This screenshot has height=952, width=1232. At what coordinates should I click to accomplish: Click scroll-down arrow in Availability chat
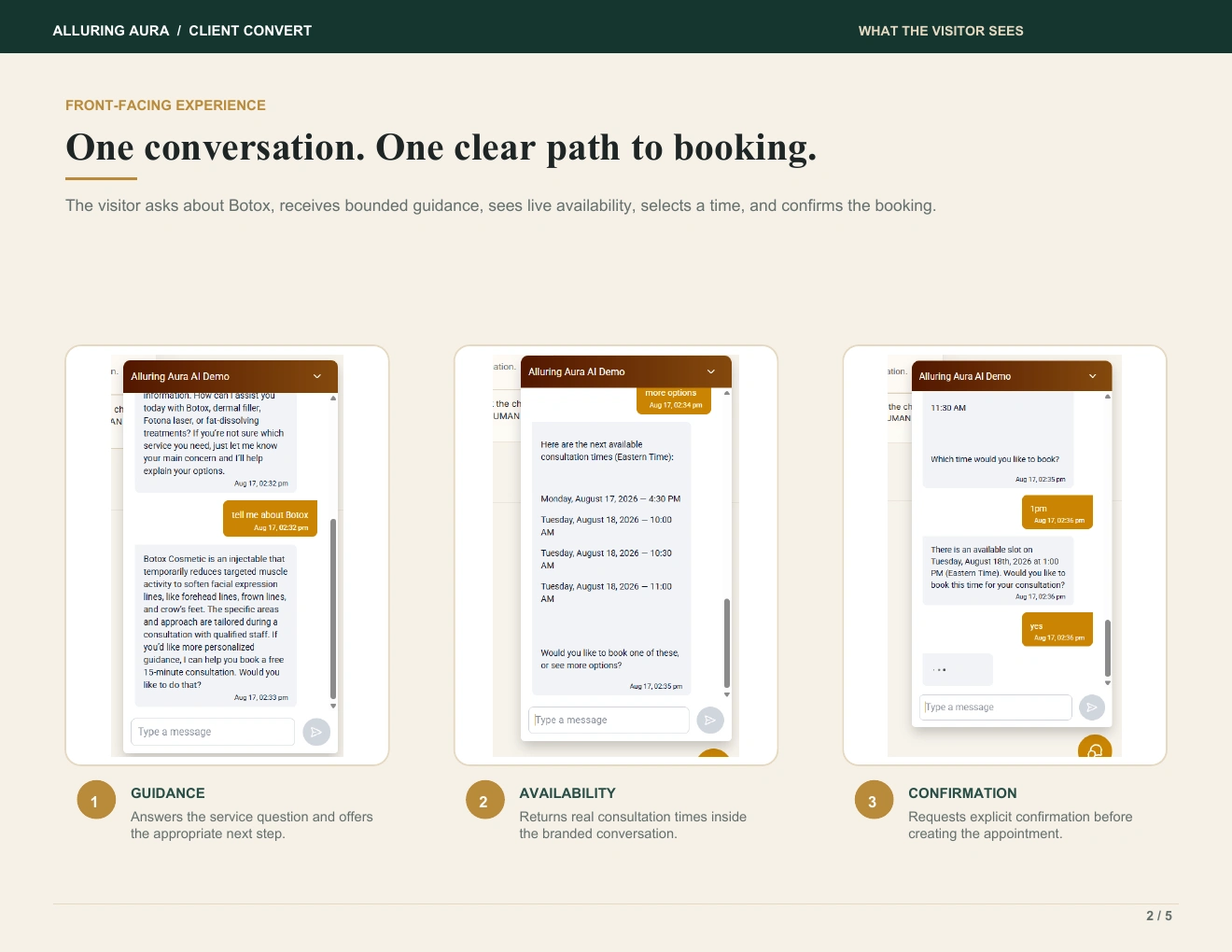(x=727, y=694)
